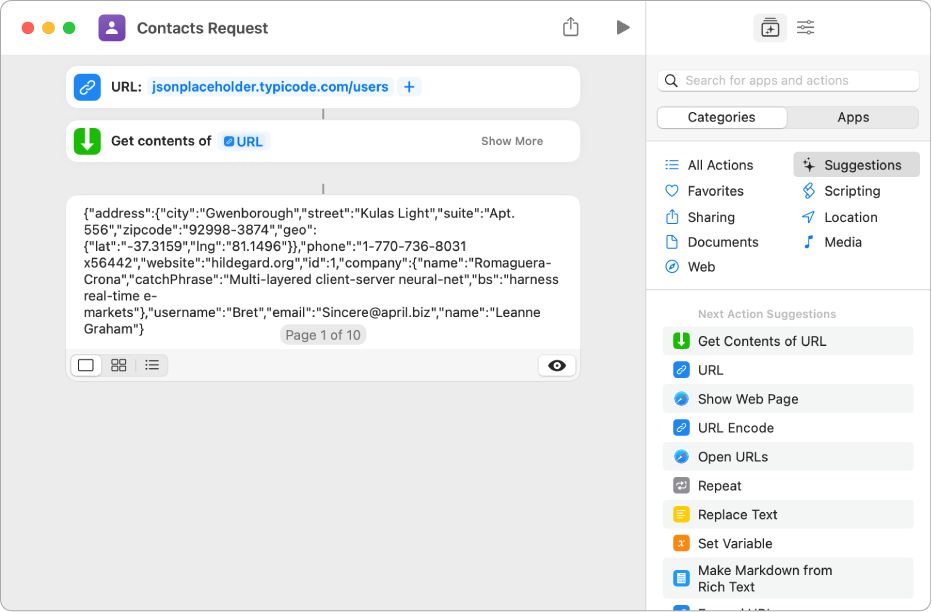The height and width of the screenshot is (612, 932).
Task: Open the Shortcut Details pane
Action: [x=806, y=27]
